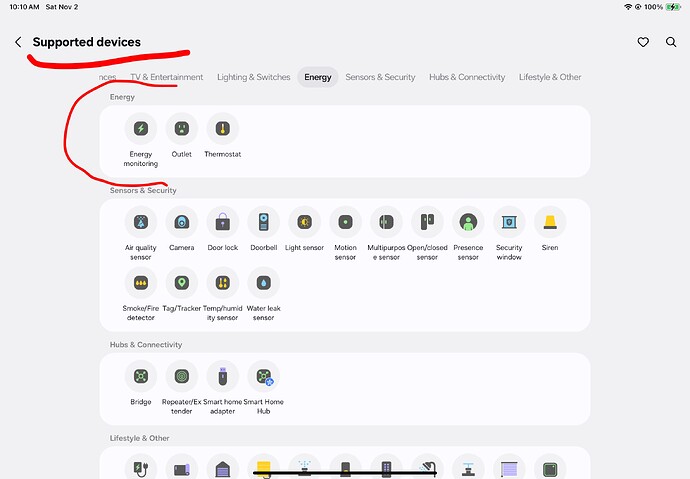690x479 pixels.
Task: Choose the Outlet device icon
Action: tap(182, 128)
